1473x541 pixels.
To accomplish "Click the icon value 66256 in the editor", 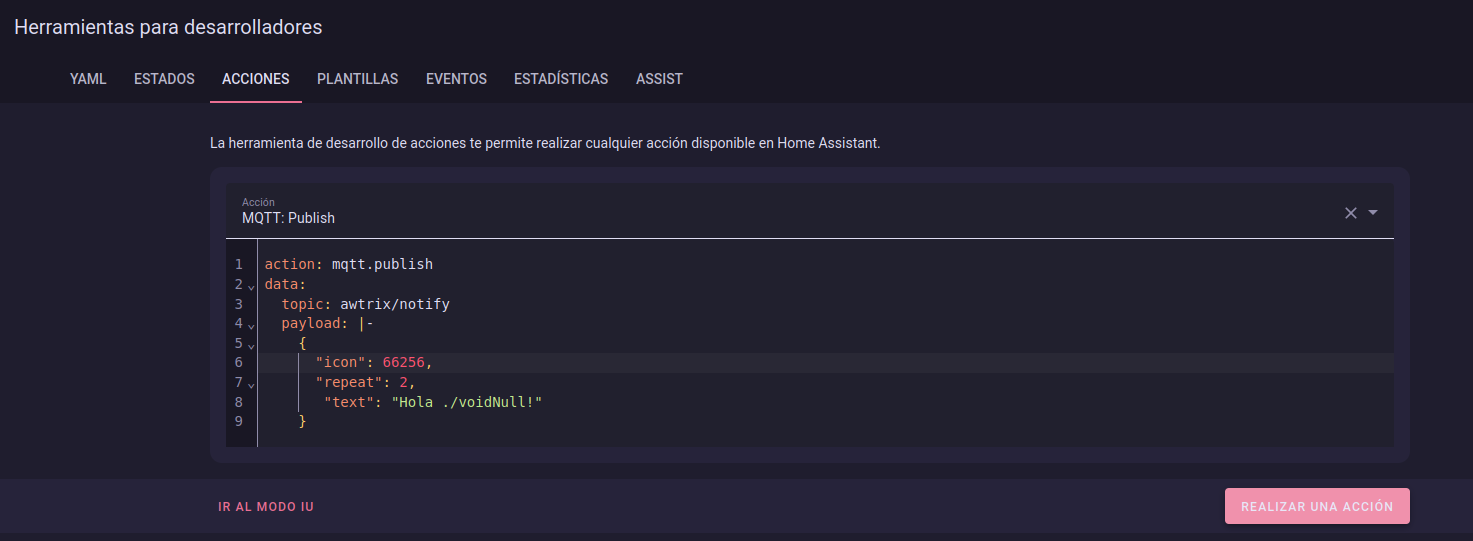I will [403, 362].
